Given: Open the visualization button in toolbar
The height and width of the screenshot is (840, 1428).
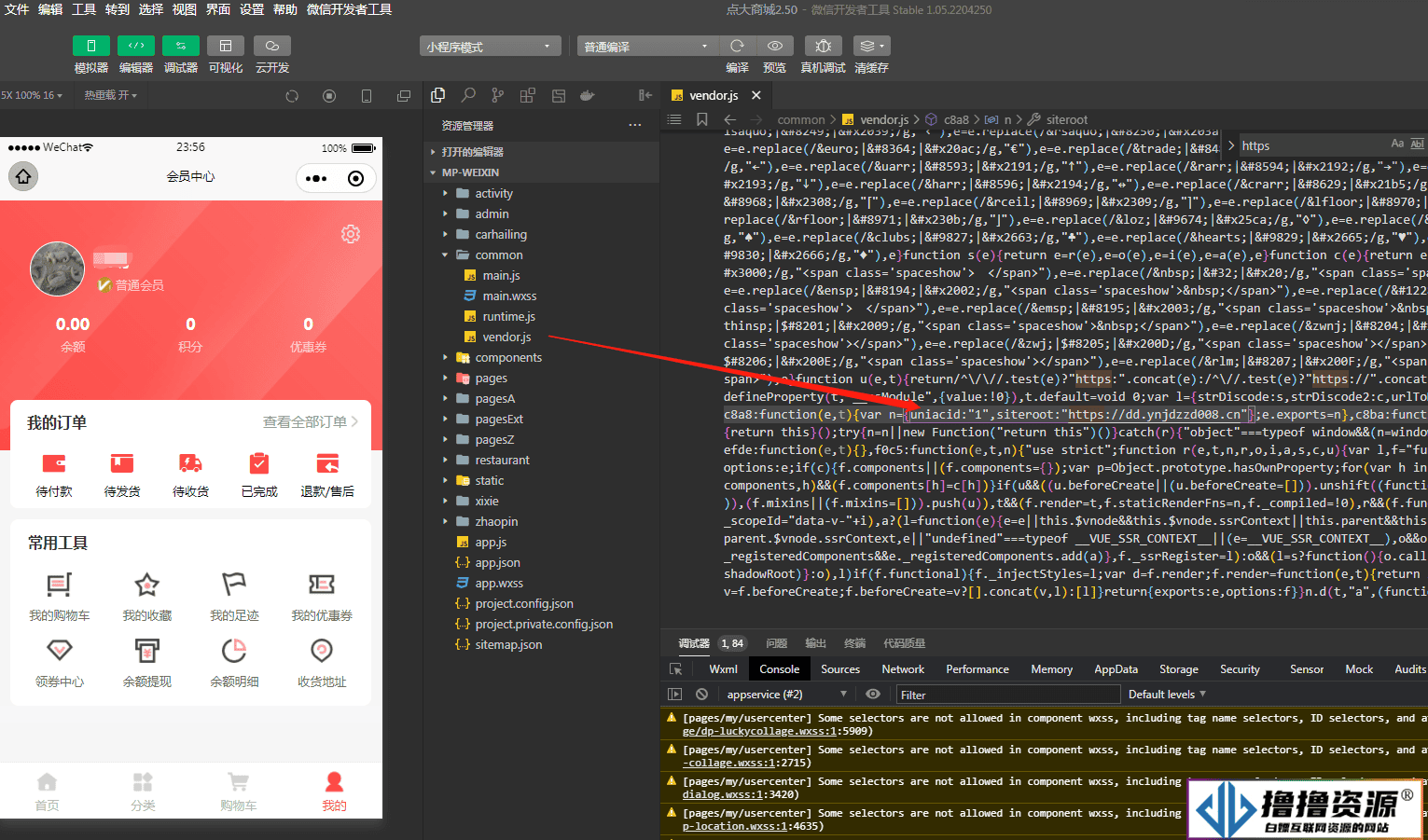Looking at the screenshot, I should (226, 46).
